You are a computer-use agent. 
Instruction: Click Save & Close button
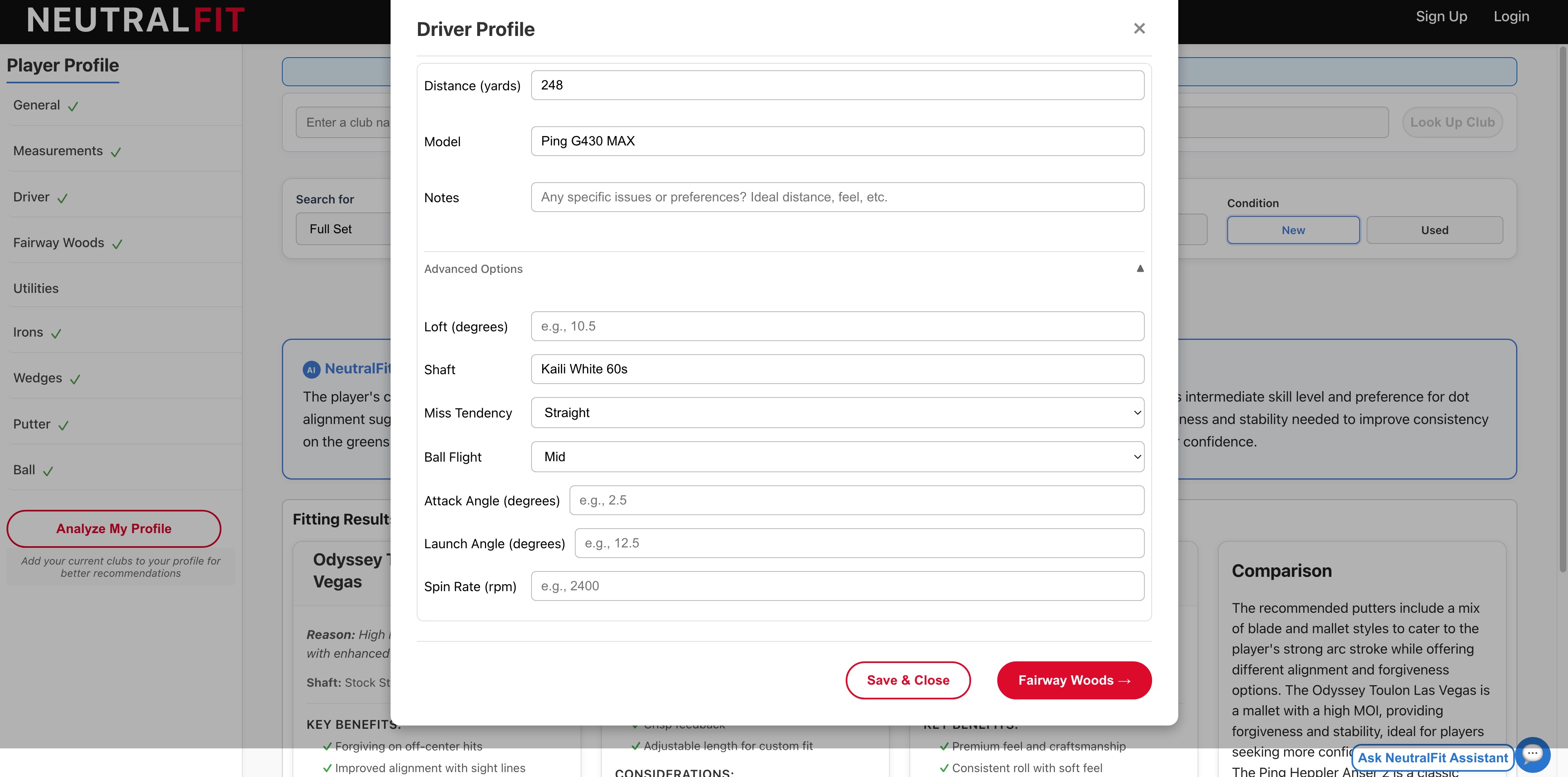[x=907, y=680]
